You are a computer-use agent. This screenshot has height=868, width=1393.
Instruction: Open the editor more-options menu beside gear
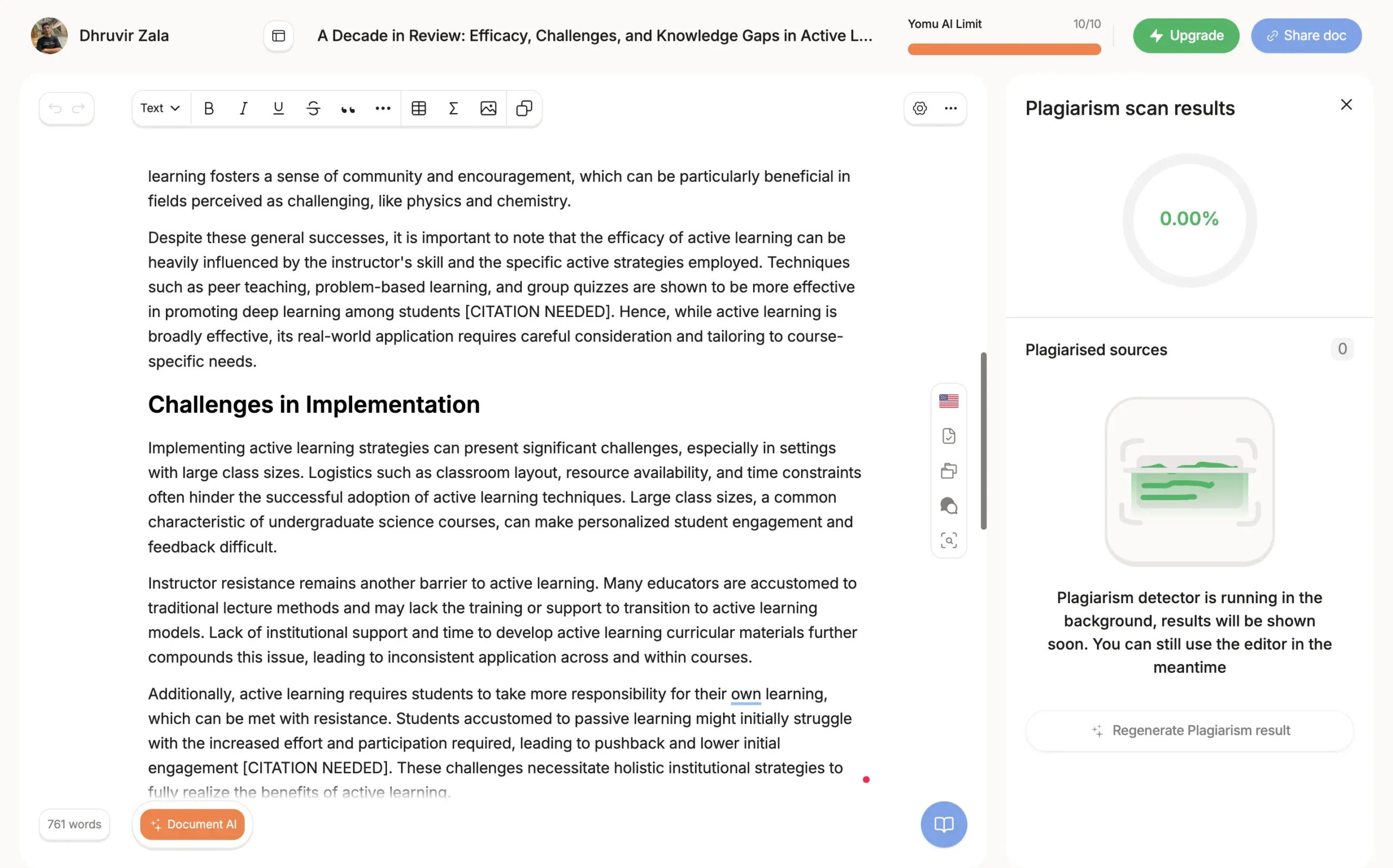[951, 108]
